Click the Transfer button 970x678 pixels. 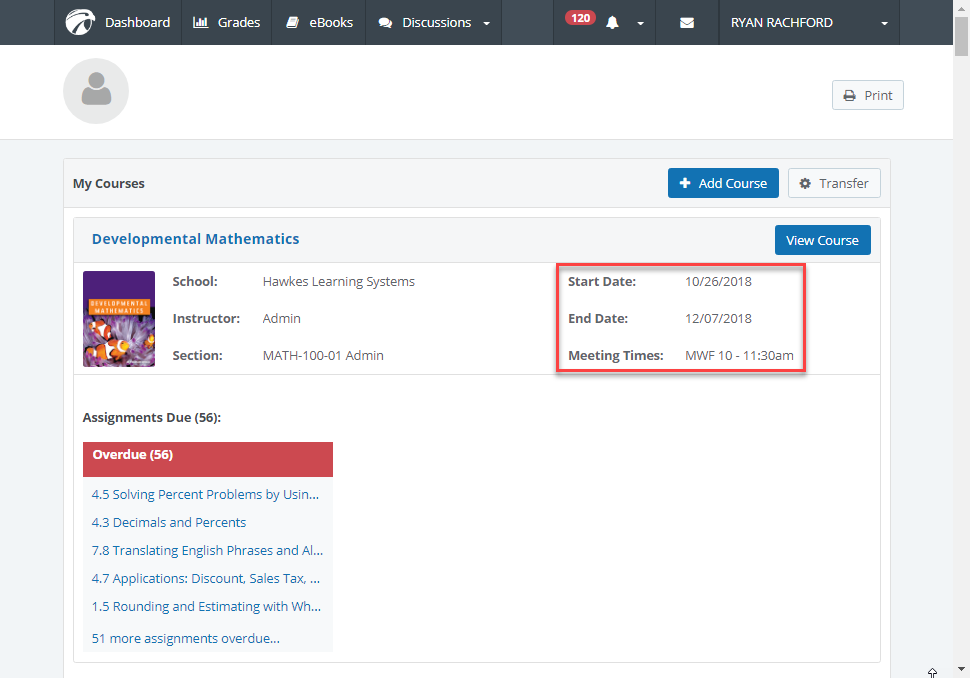(834, 183)
